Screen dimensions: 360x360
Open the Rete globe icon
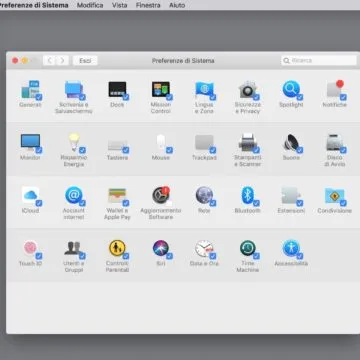204,195
